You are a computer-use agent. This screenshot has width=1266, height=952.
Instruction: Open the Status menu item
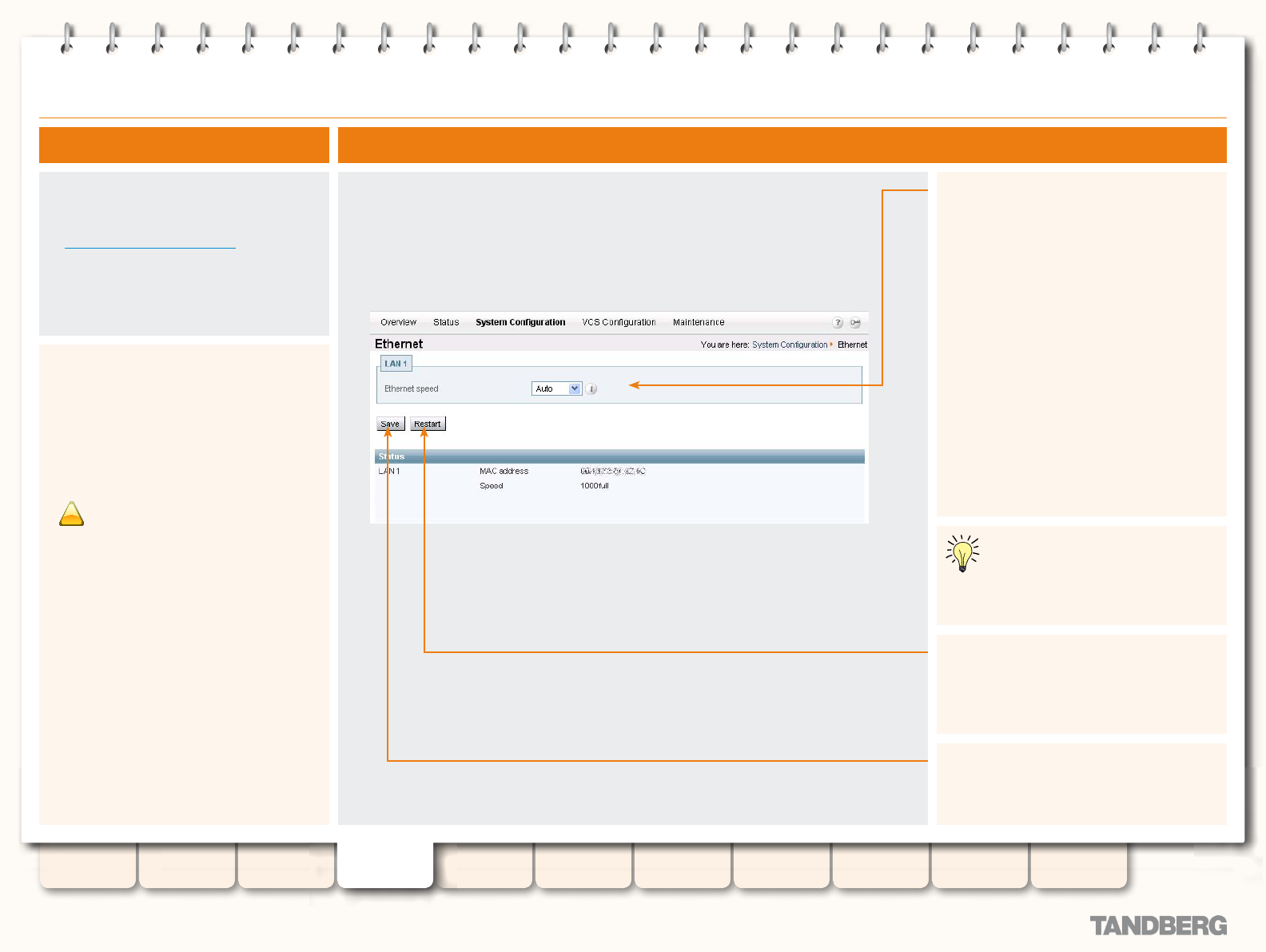(x=446, y=322)
